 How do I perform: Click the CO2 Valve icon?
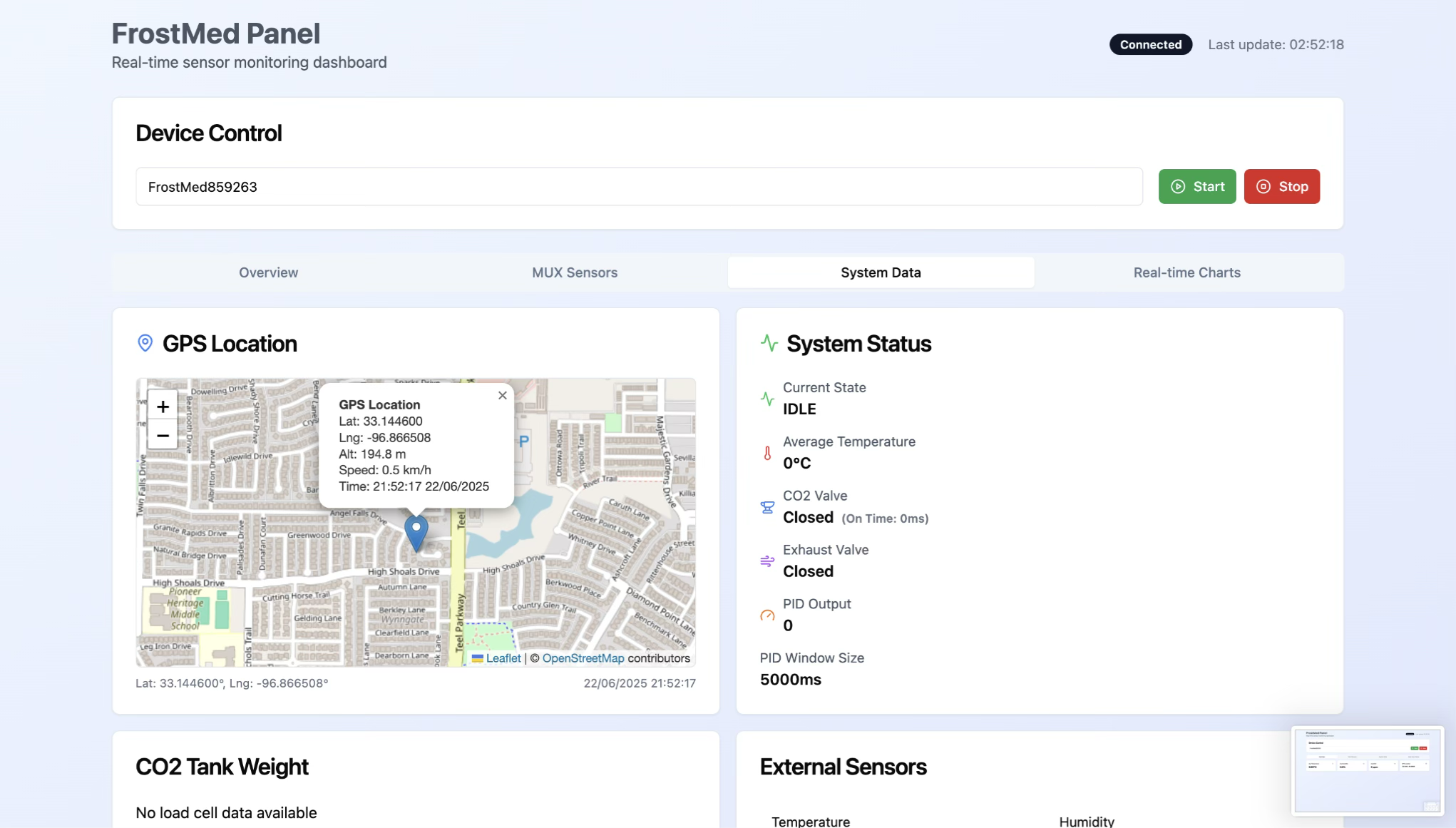click(767, 507)
